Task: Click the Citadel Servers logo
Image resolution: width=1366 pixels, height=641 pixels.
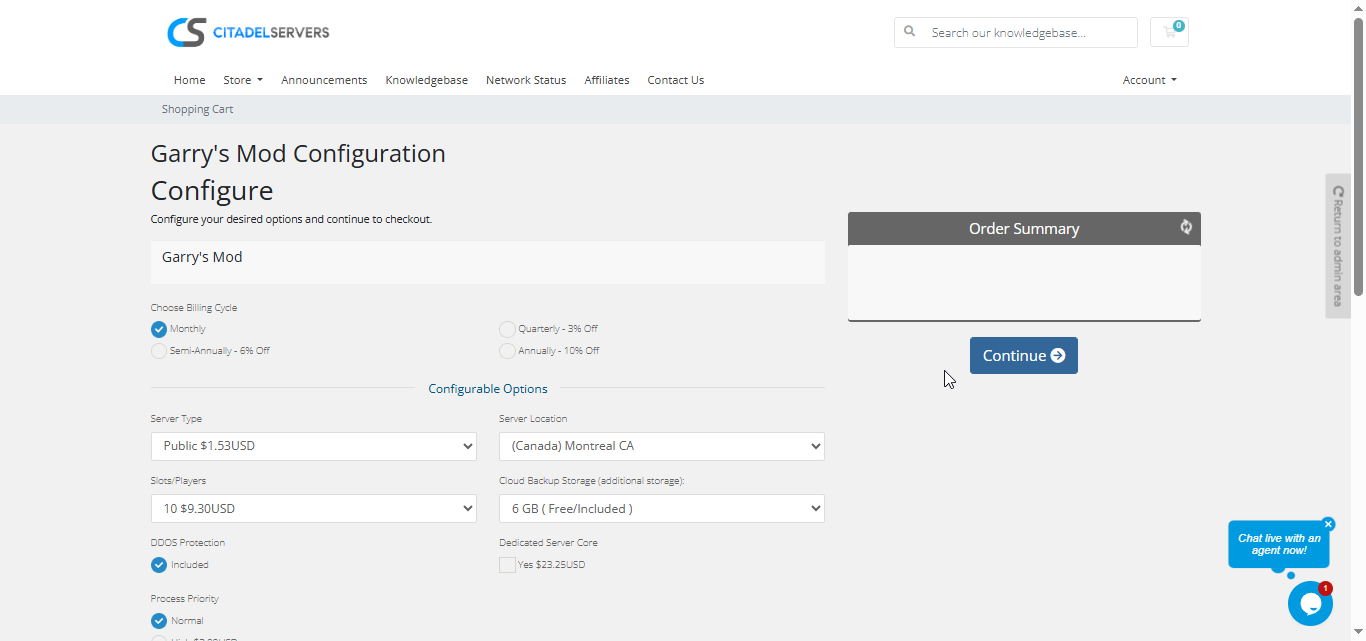Action: (x=248, y=32)
